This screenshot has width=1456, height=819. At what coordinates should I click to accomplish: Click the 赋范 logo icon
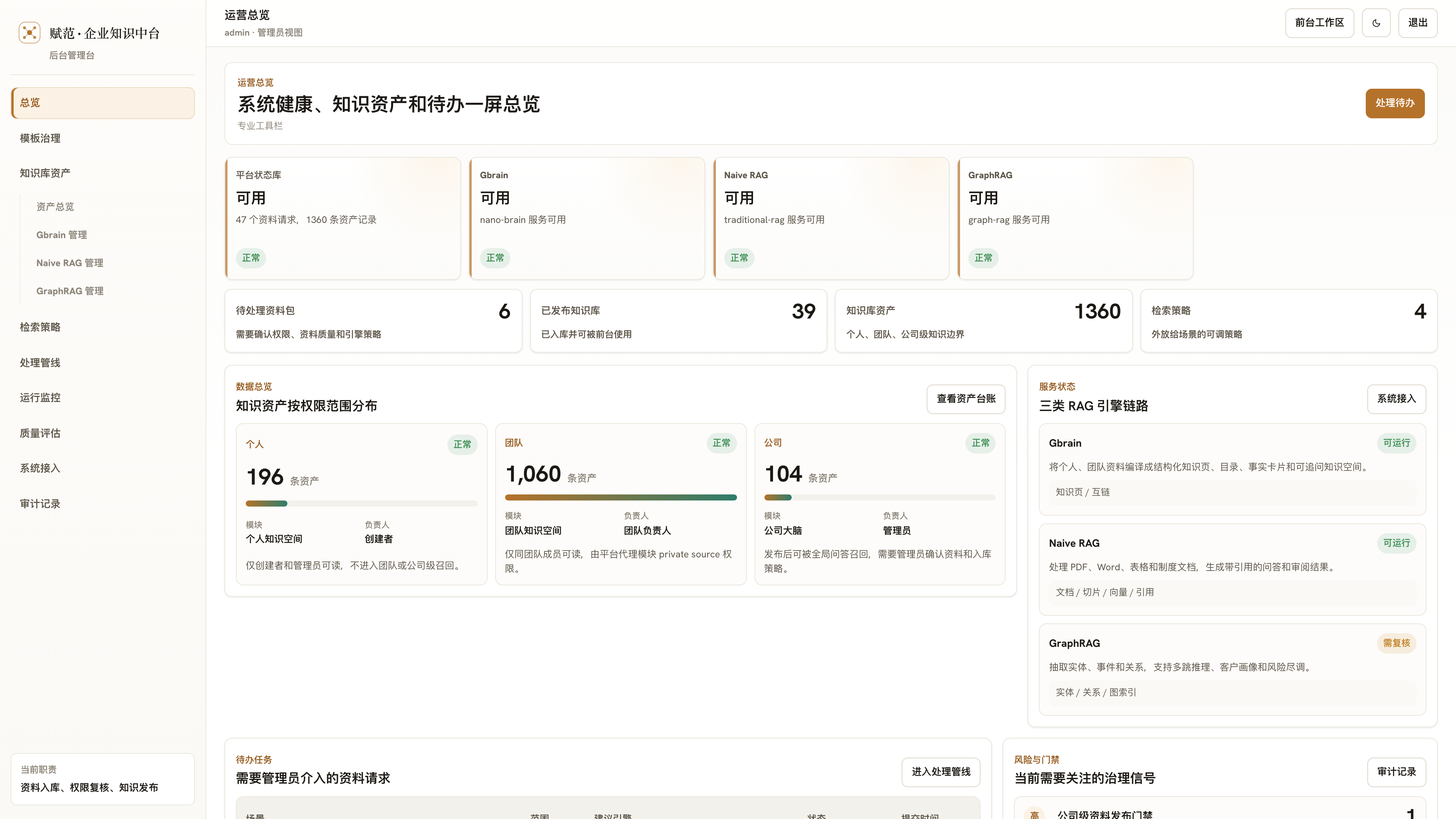(x=30, y=33)
